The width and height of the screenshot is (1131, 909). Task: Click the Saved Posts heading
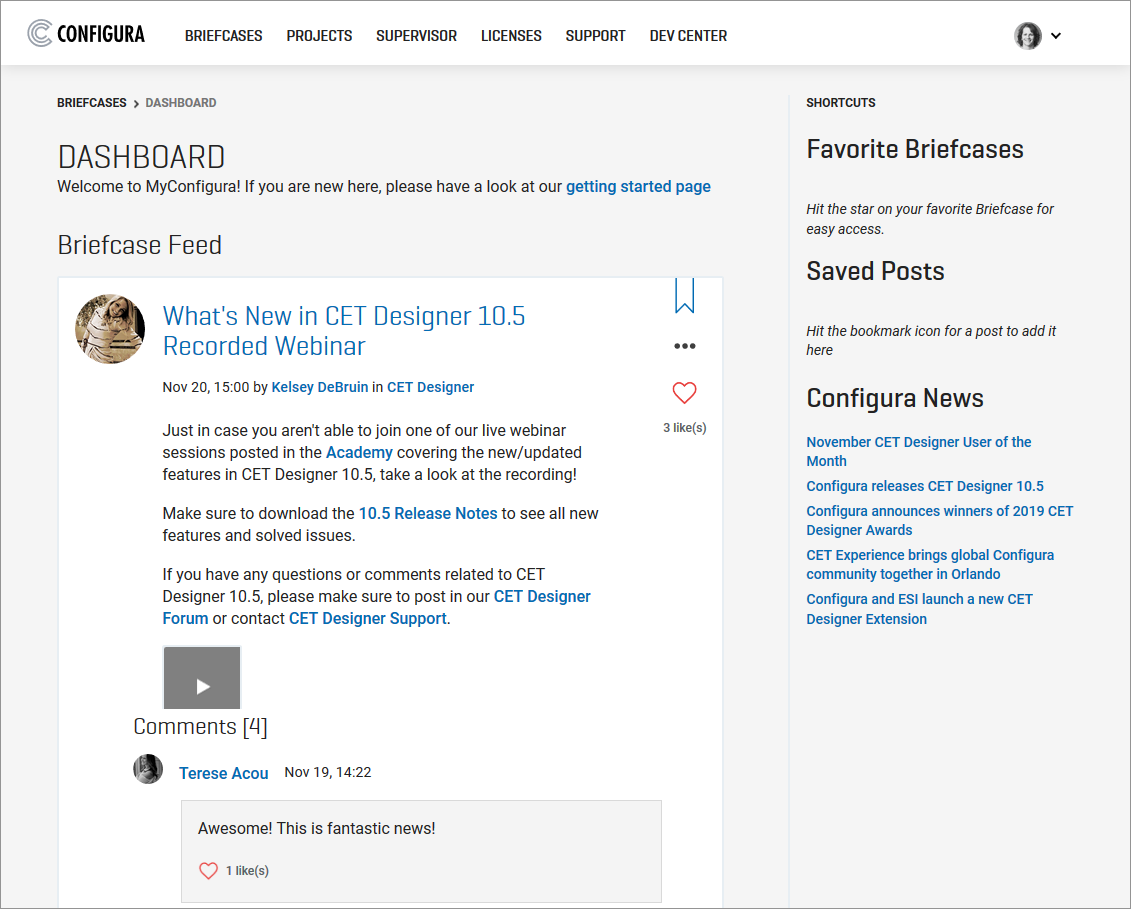point(875,271)
